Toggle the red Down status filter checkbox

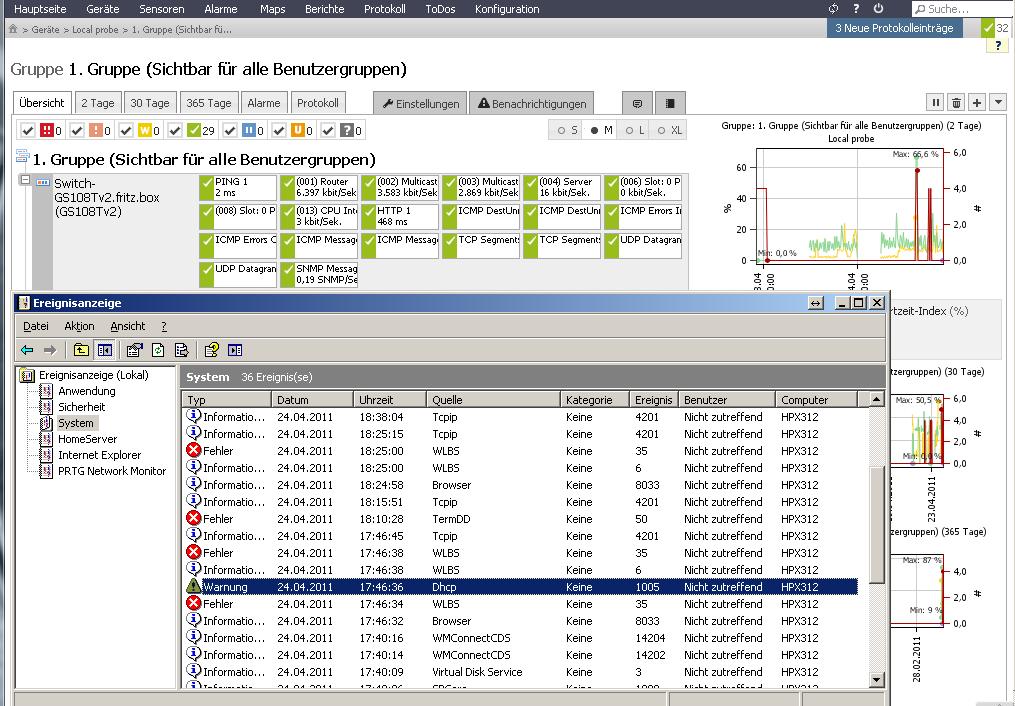(27, 131)
